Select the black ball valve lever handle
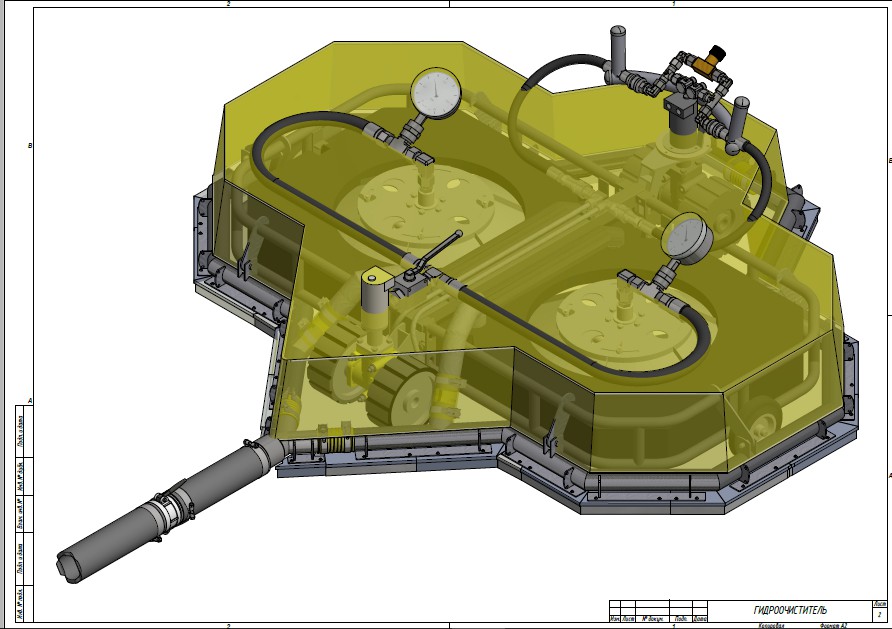Viewport: 892px width, 629px height. pyautogui.click(x=440, y=250)
